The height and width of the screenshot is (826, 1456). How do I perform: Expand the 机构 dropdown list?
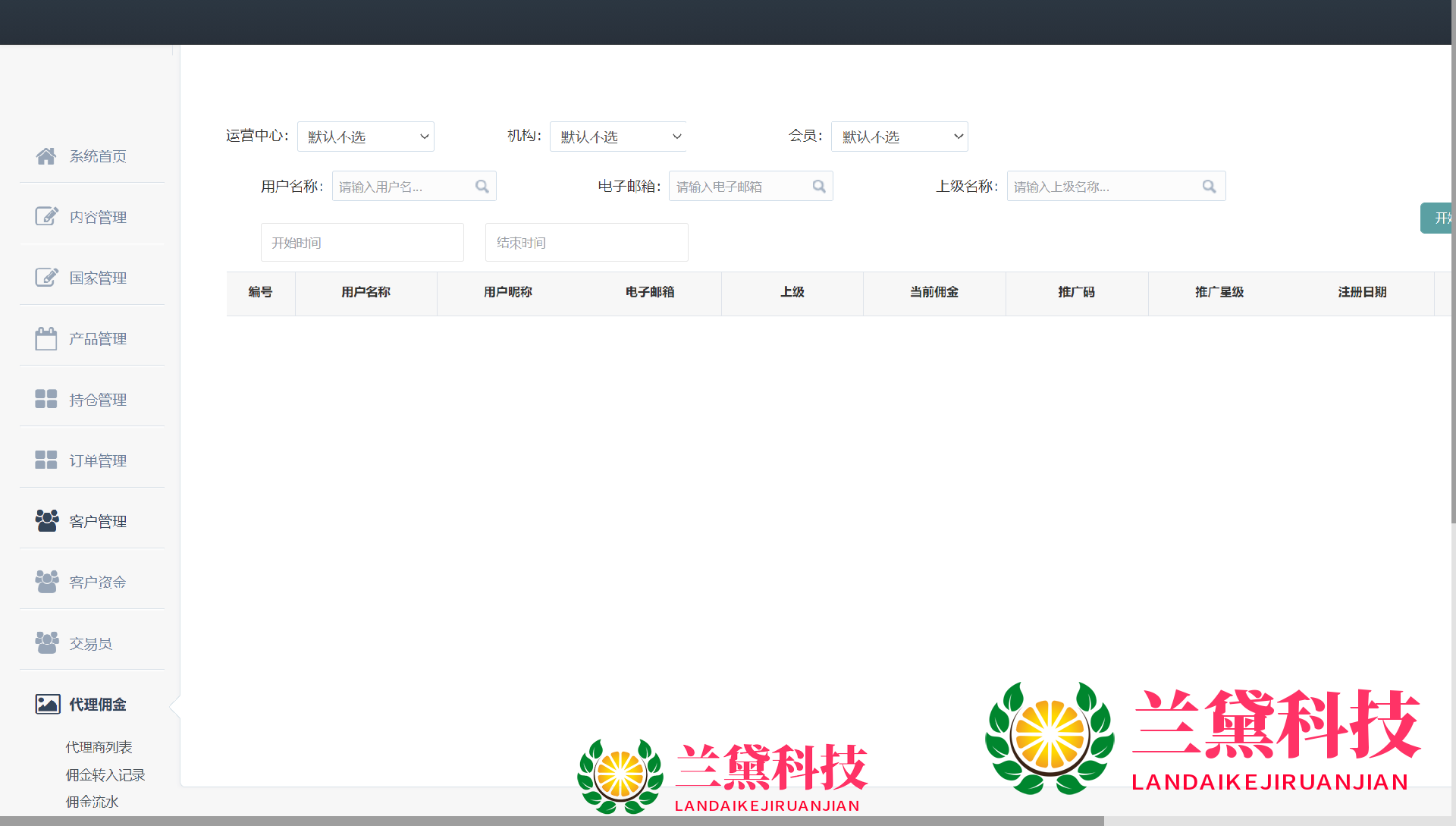click(617, 137)
